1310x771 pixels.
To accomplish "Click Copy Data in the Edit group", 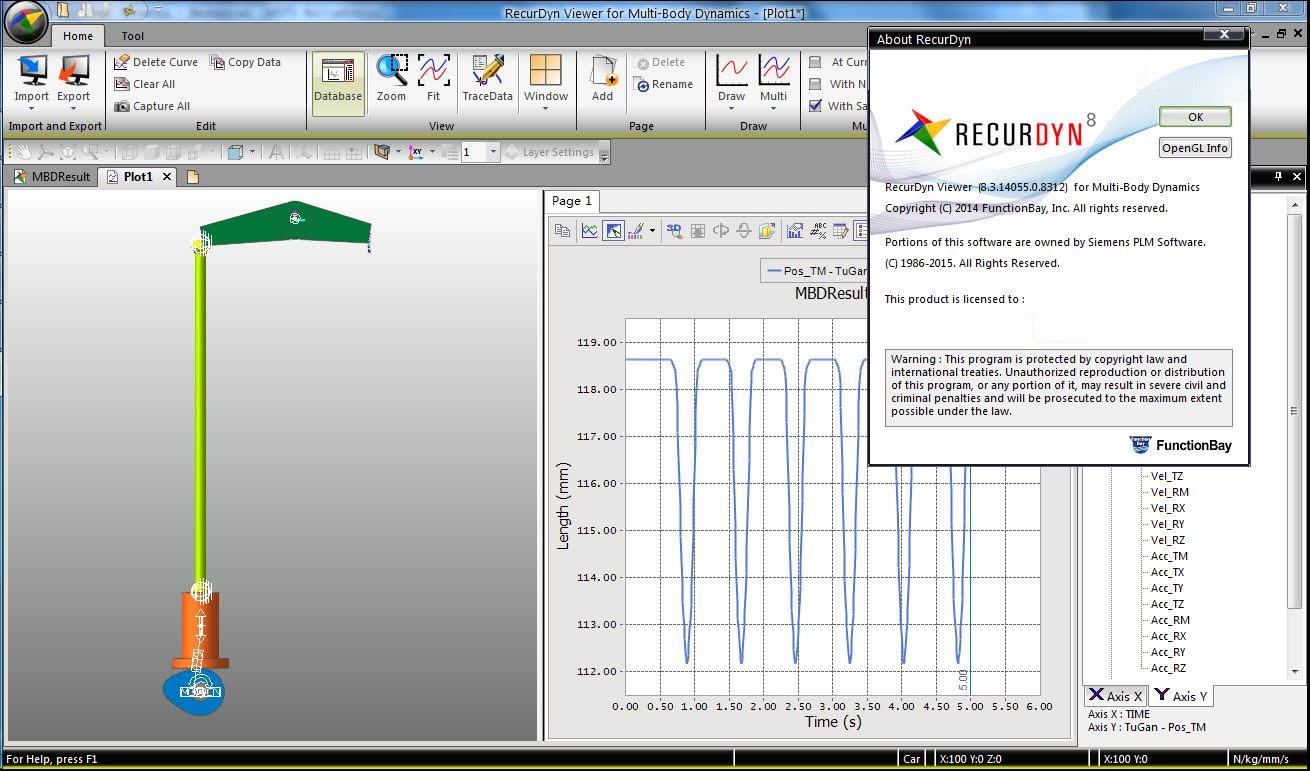I will pos(246,62).
